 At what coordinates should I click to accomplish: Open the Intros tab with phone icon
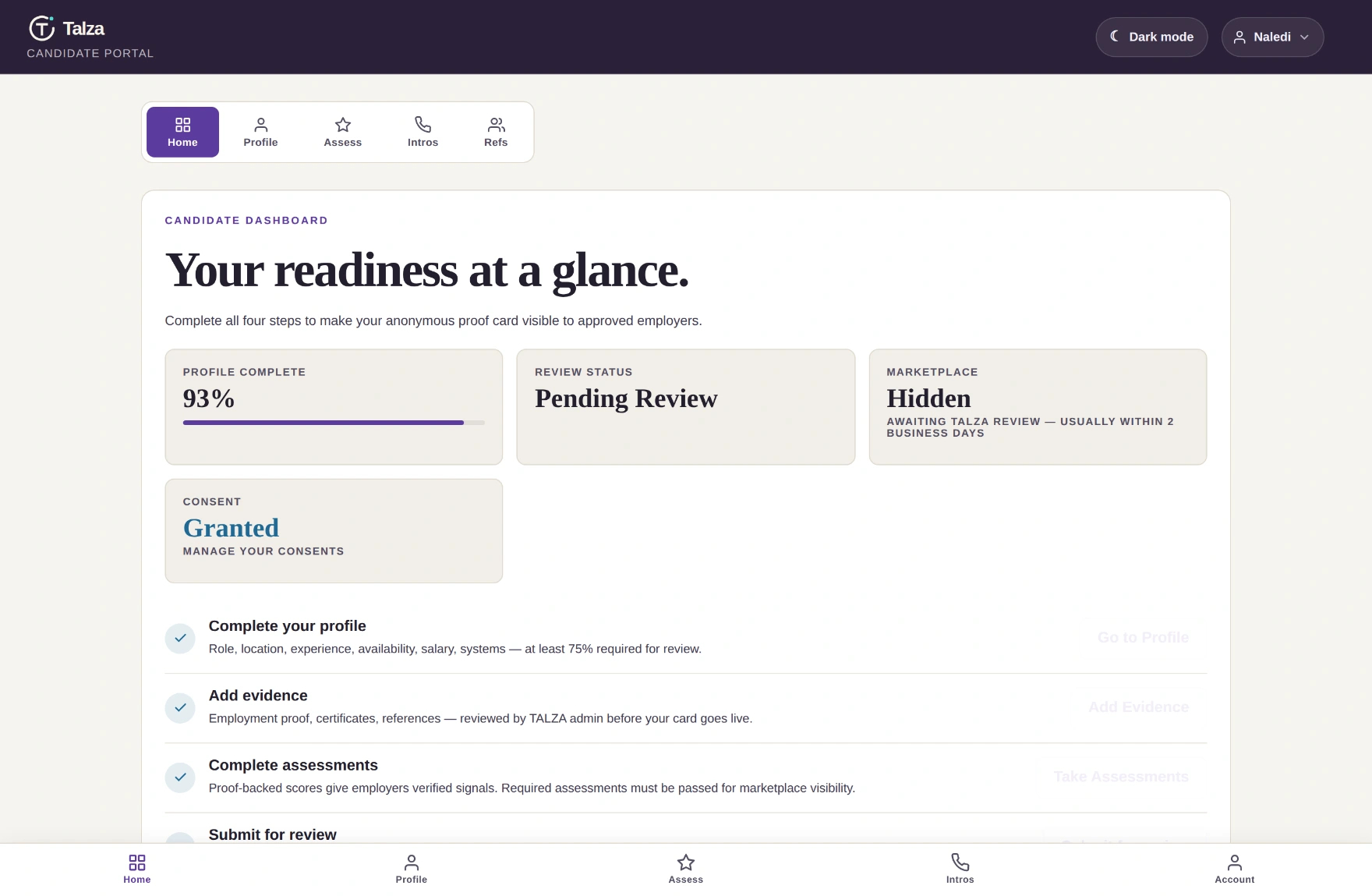tap(423, 132)
